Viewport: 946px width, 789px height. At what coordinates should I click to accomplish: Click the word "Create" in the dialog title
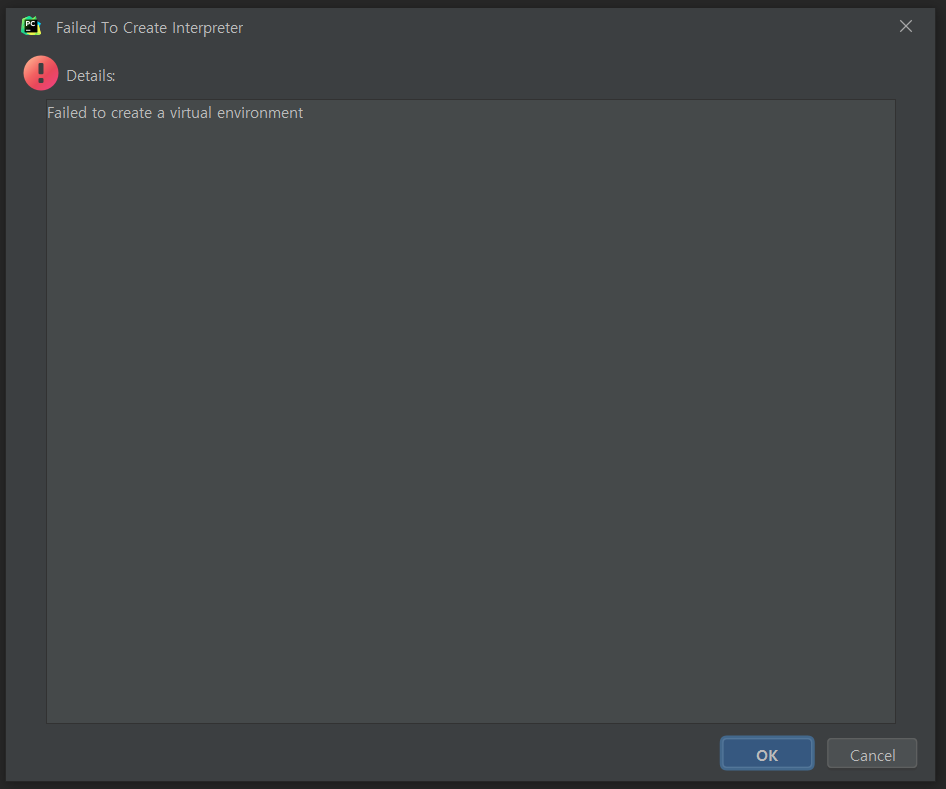[145, 28]
